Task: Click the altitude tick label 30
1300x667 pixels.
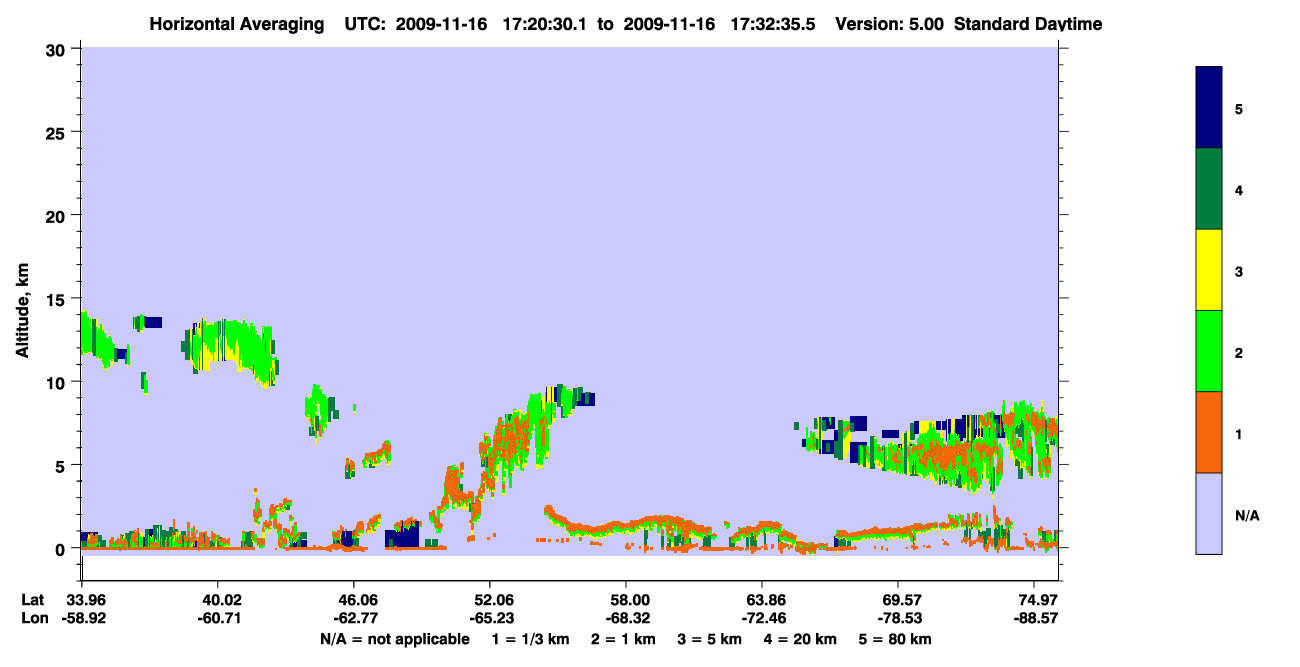Action: (58, 49)
